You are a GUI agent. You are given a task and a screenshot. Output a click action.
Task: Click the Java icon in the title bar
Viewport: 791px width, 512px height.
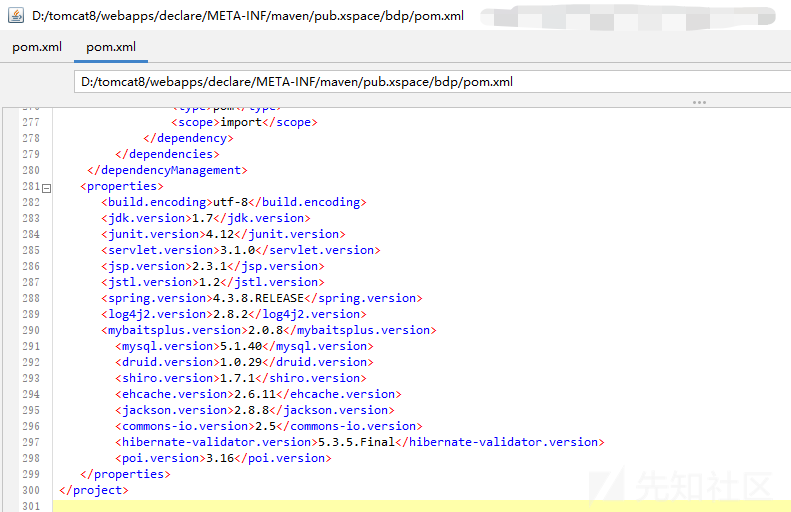pyautogui.click(x=13, y=17)
